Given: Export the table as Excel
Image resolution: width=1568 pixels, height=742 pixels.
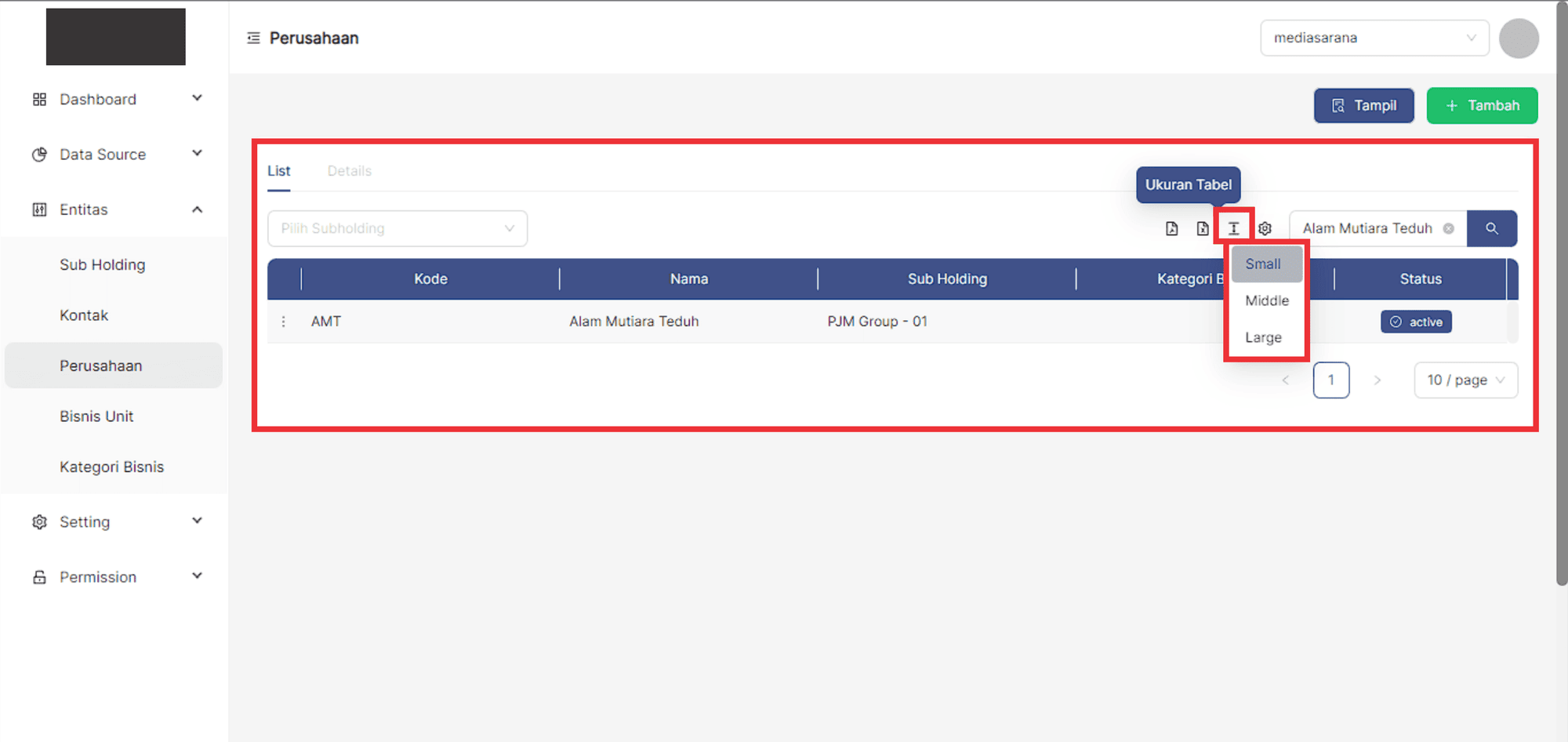Looking at the screenshot, I should click(1203, 228).
